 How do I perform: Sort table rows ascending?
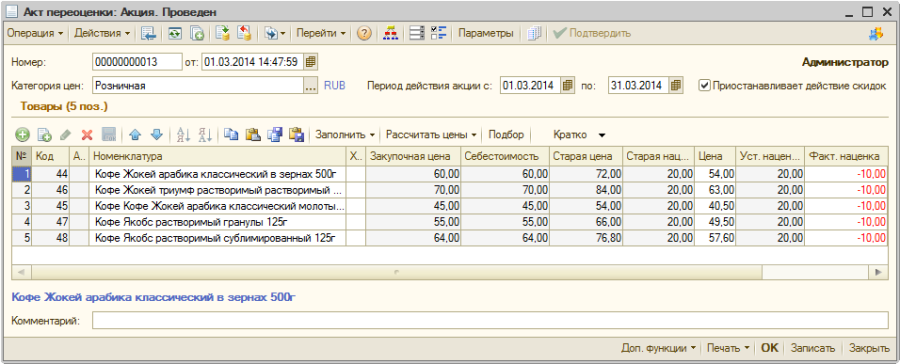(x=184, y=135)
